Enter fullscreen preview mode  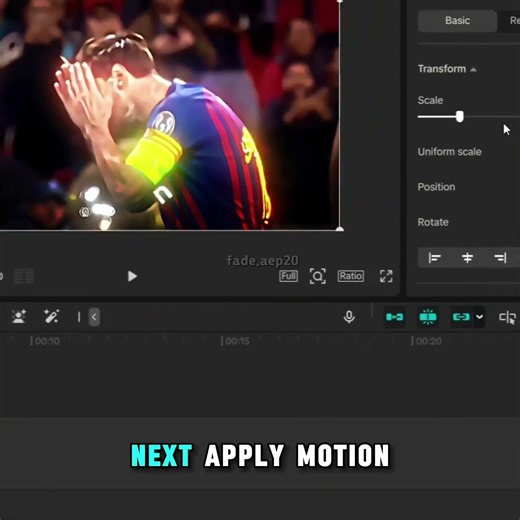tap(386, 276)
